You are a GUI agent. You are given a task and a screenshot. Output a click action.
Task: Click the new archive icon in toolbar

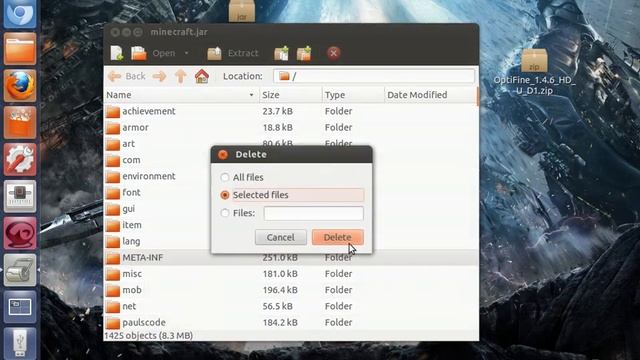tap(117, 53)
